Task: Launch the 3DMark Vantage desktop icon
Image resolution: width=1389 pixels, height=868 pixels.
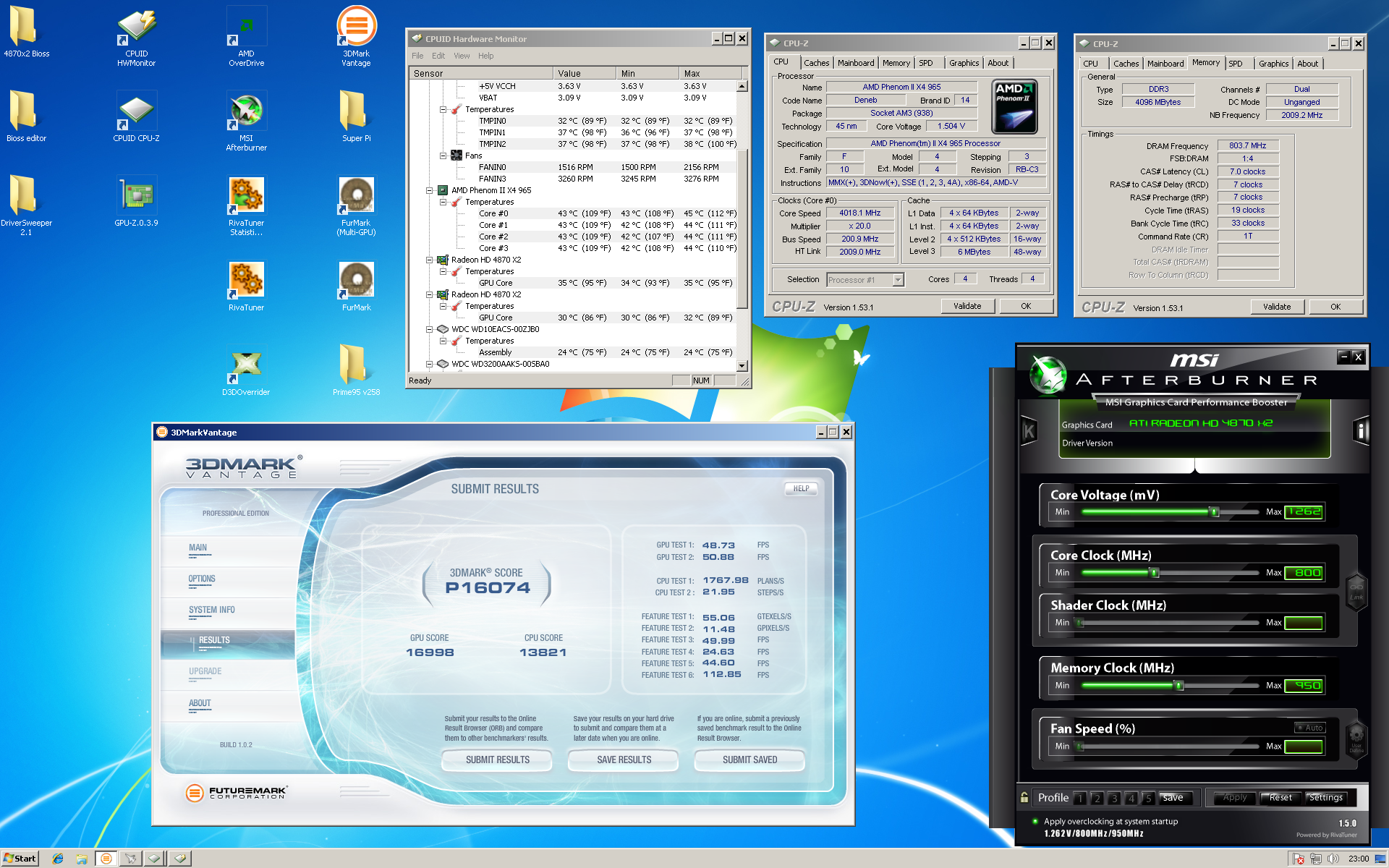Action: pos(356,38)
